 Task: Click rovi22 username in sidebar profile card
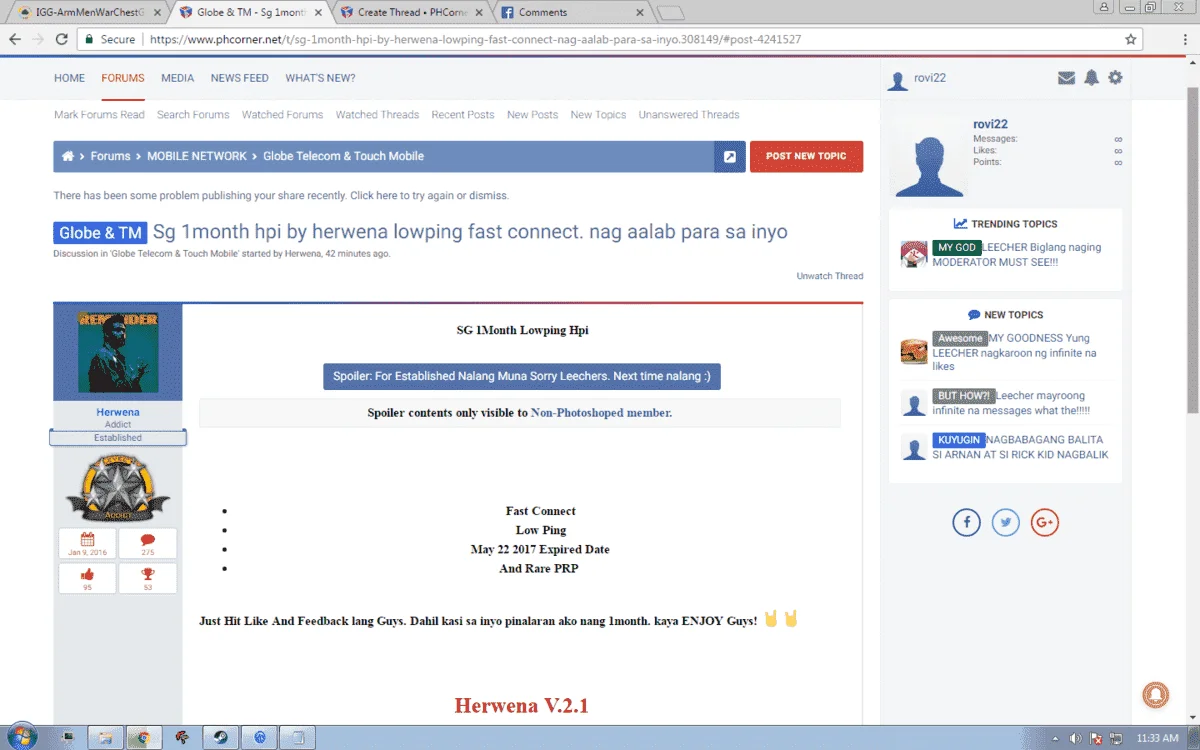tap(990, 124)
